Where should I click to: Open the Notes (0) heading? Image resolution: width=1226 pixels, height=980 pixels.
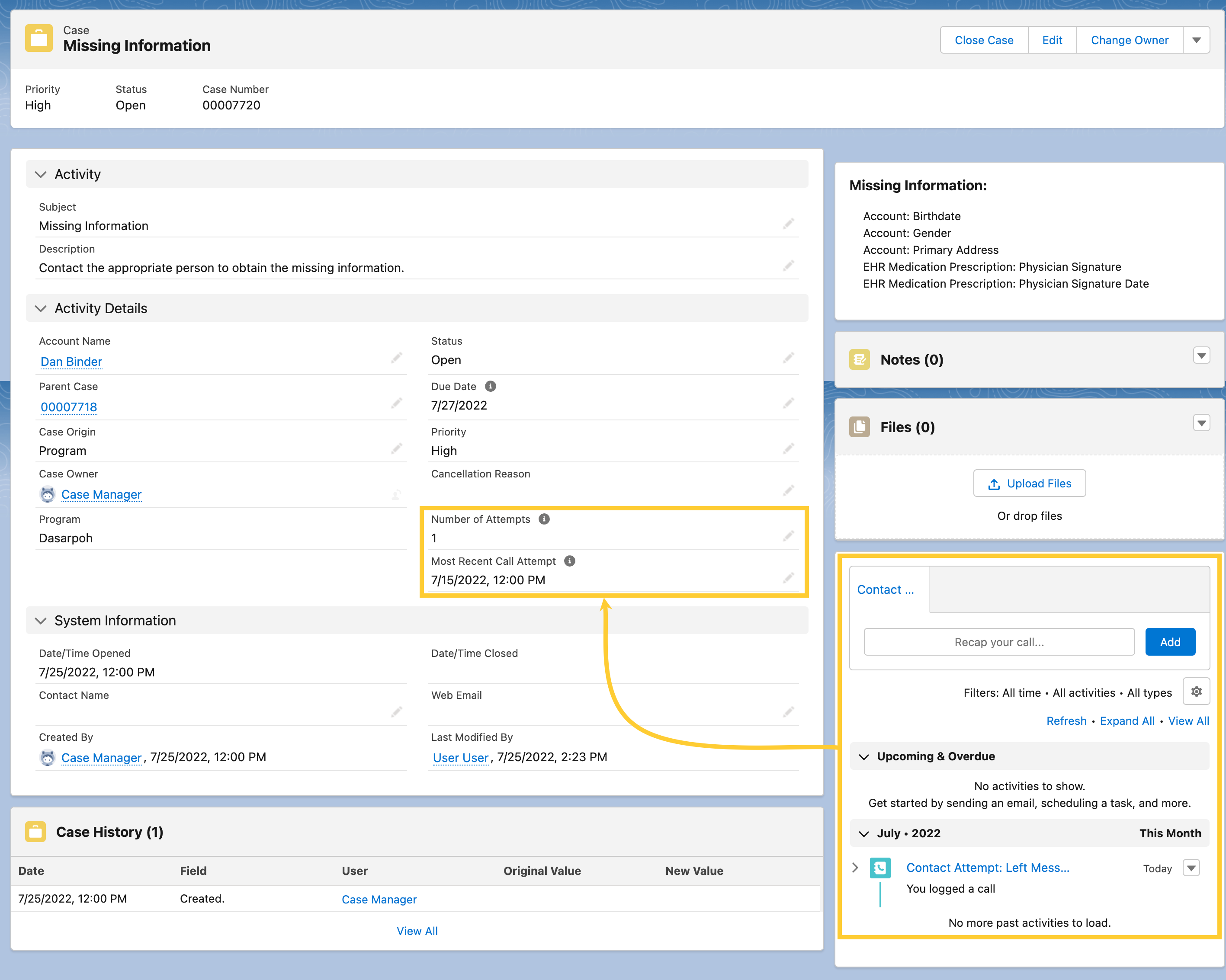click(x=911, y=359)
